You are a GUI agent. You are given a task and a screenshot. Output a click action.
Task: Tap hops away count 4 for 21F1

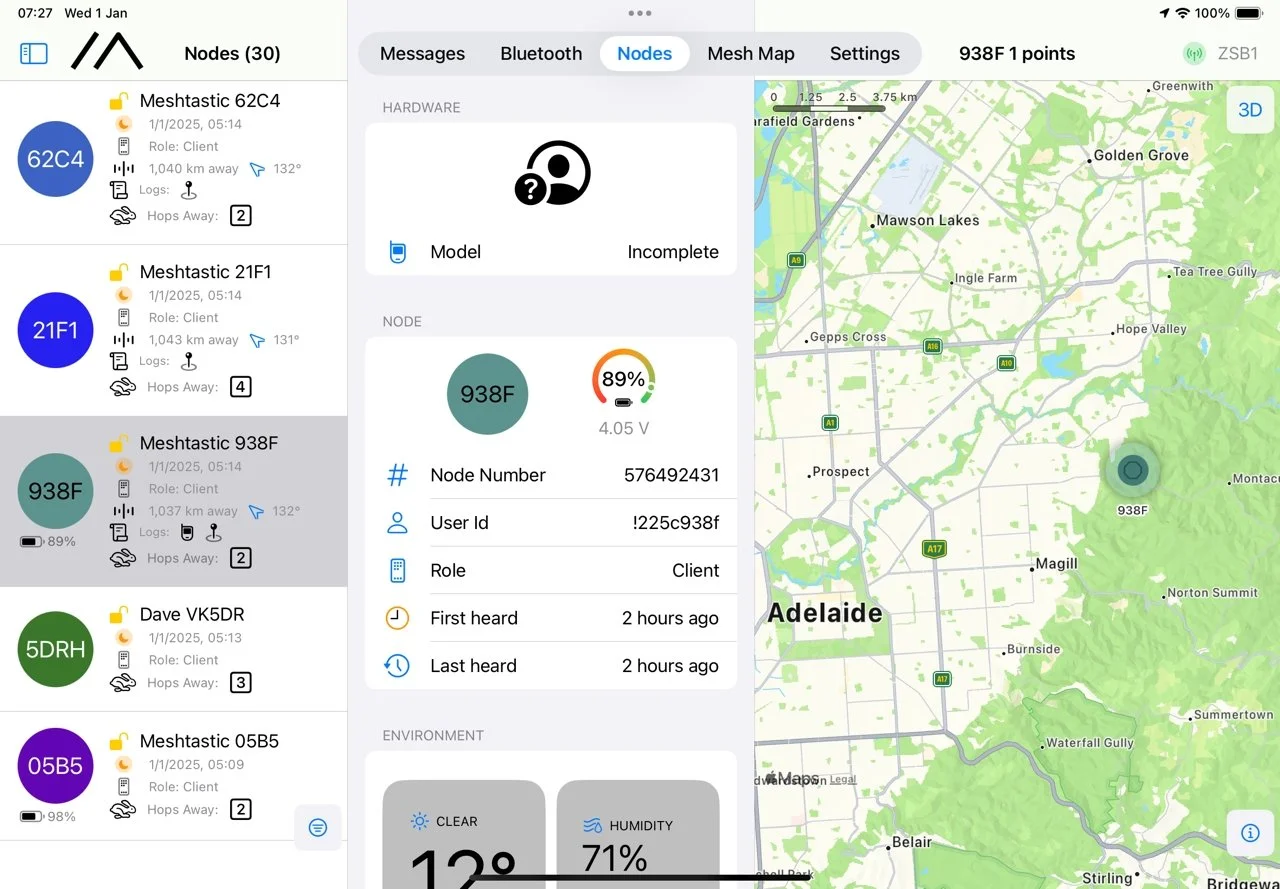coord(240,387)
